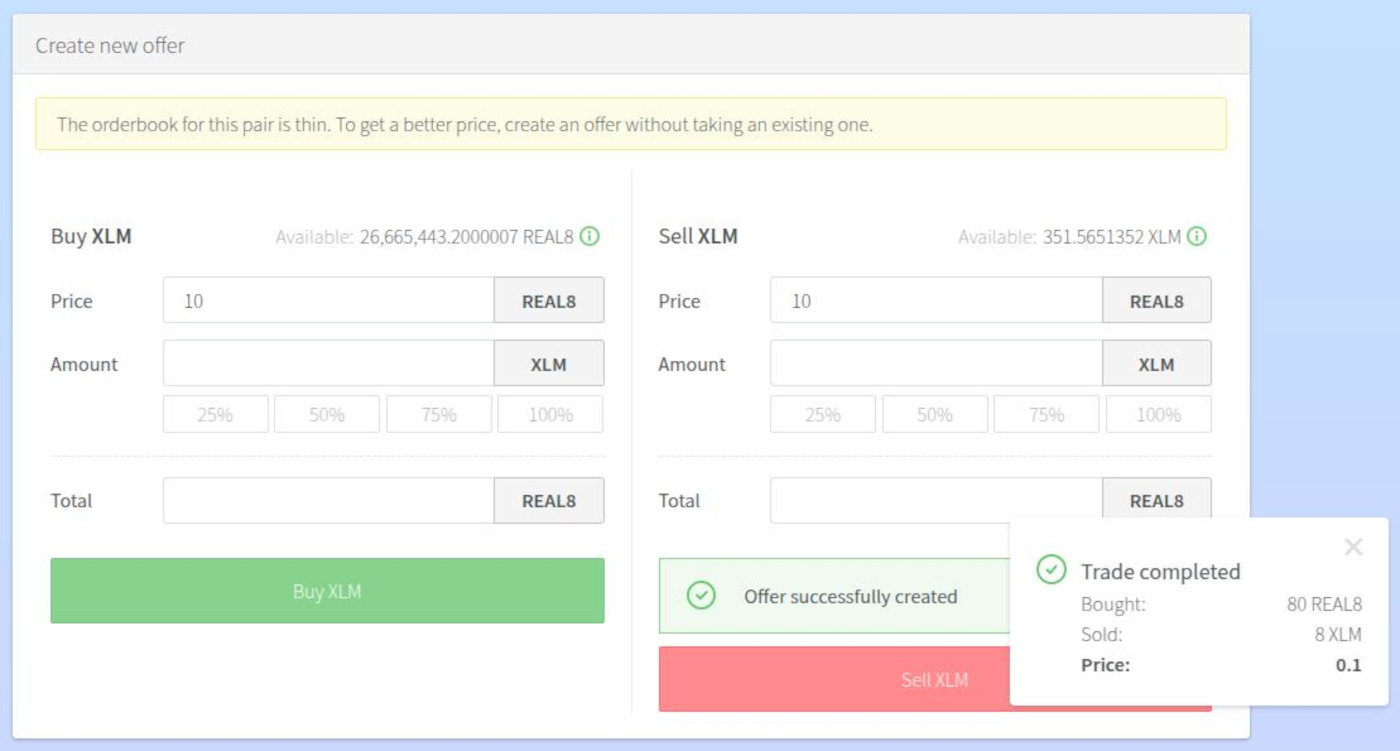
Task: Click the Offer successfully created checkmark icon
Action: pyautogui.click(x=701, y=596)
